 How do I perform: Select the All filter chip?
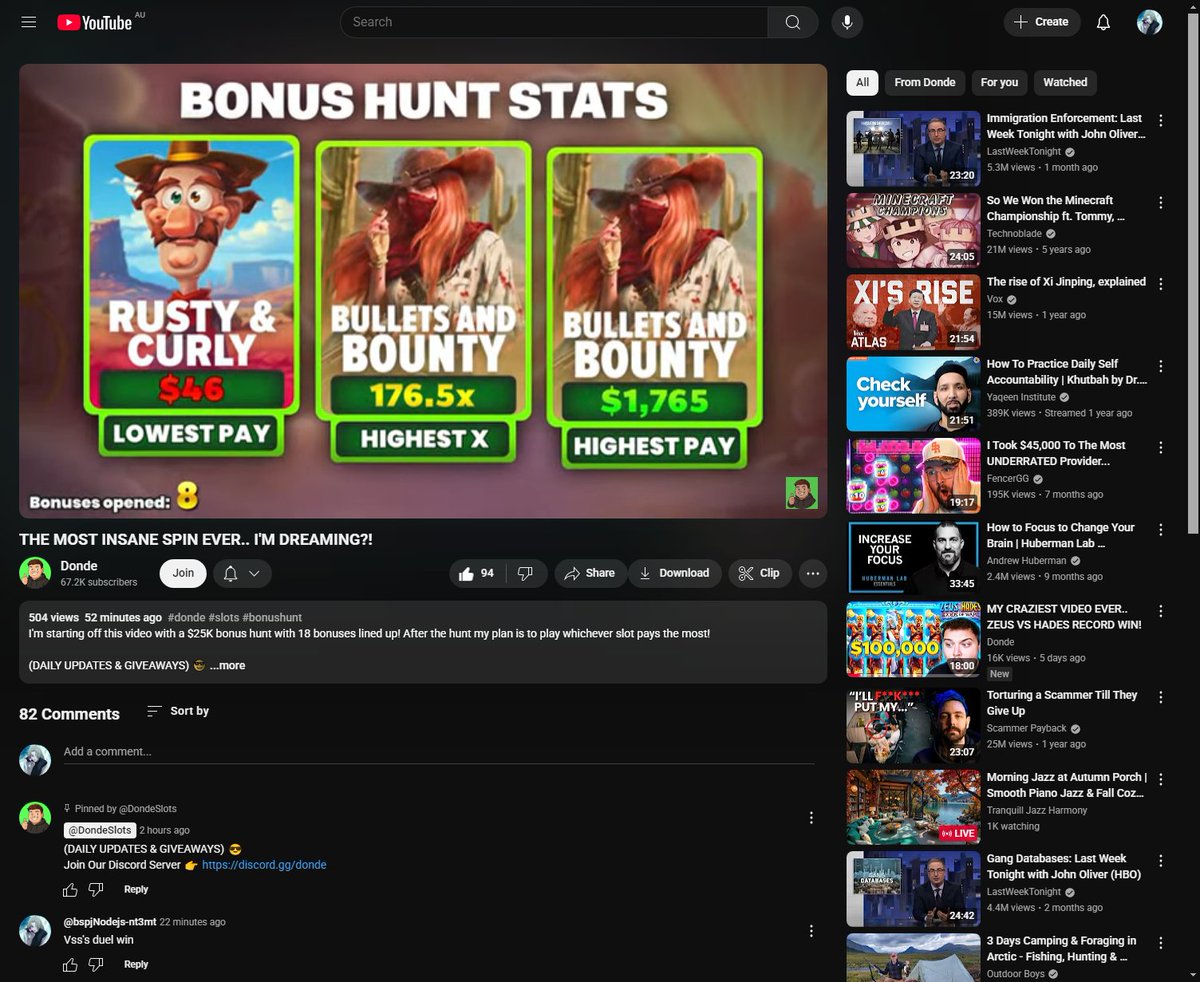(x=862, y=82)
